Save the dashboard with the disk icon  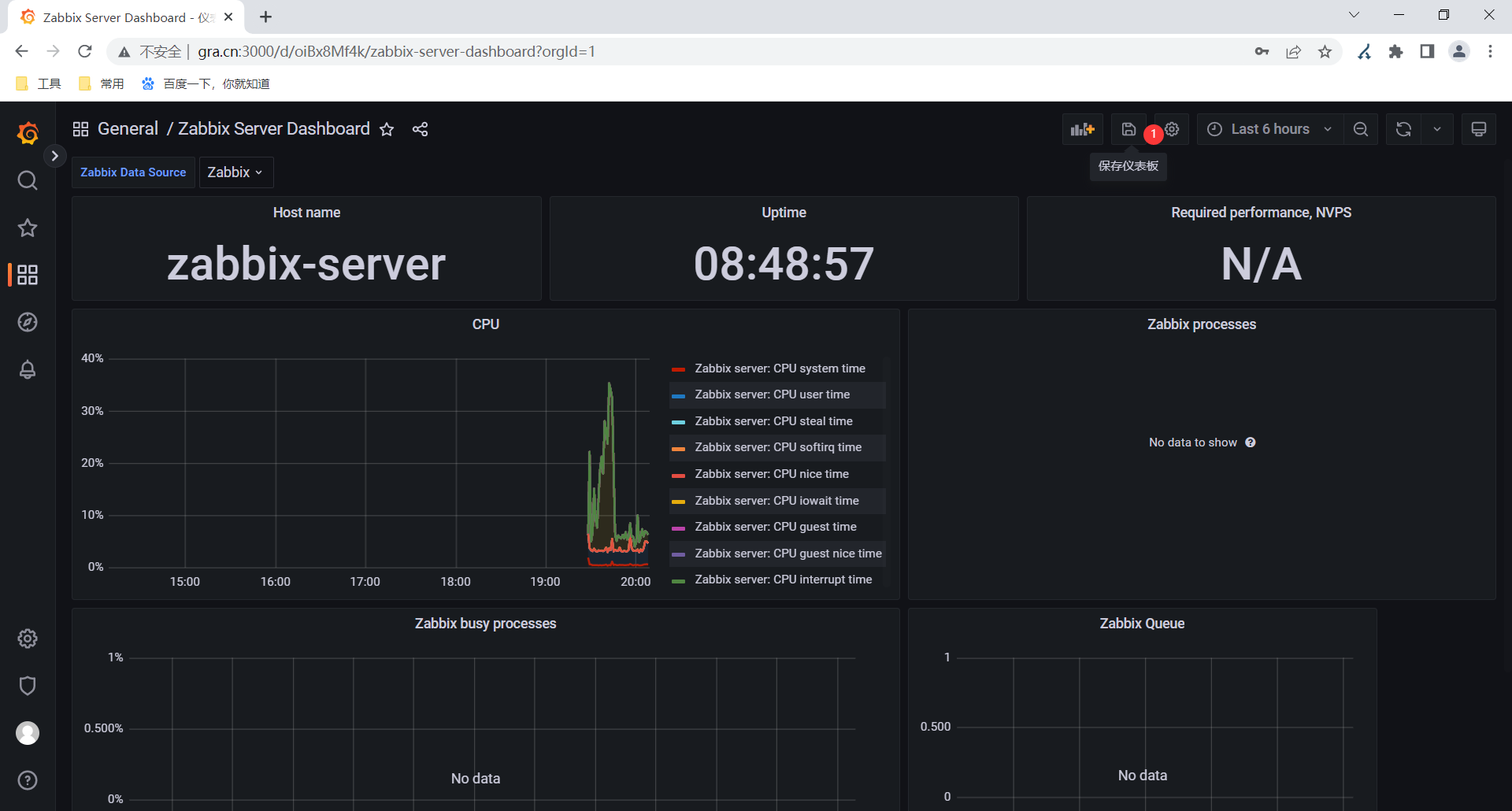coord(1128,129)
